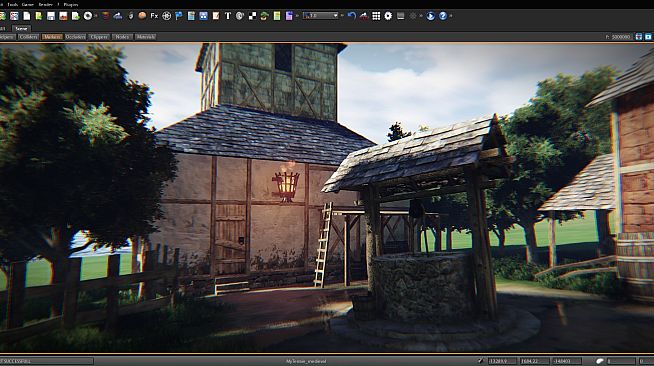Start the game with play button
This screenshot has height=366, width=654.
(x=430, y=16)
